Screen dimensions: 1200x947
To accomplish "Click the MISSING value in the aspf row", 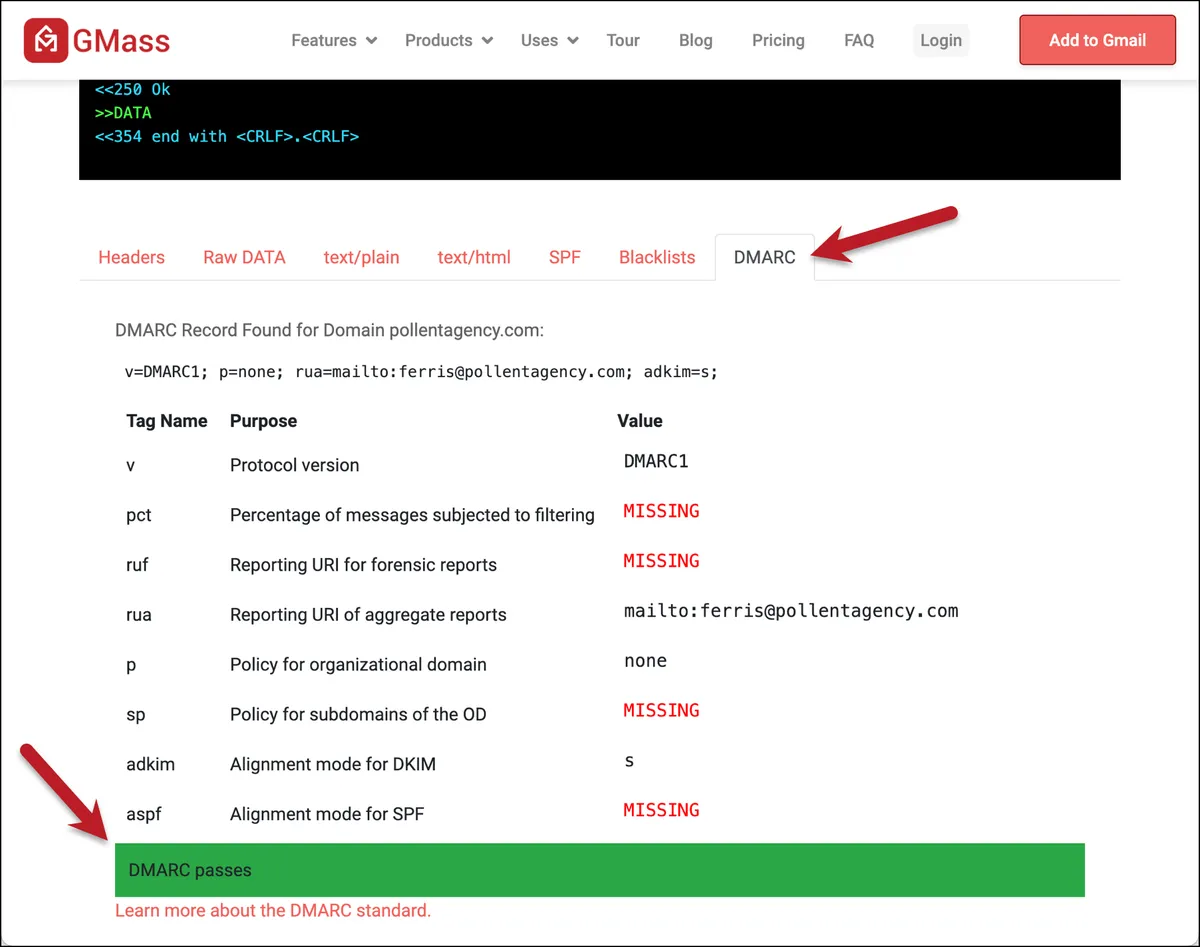I will 661,811.
